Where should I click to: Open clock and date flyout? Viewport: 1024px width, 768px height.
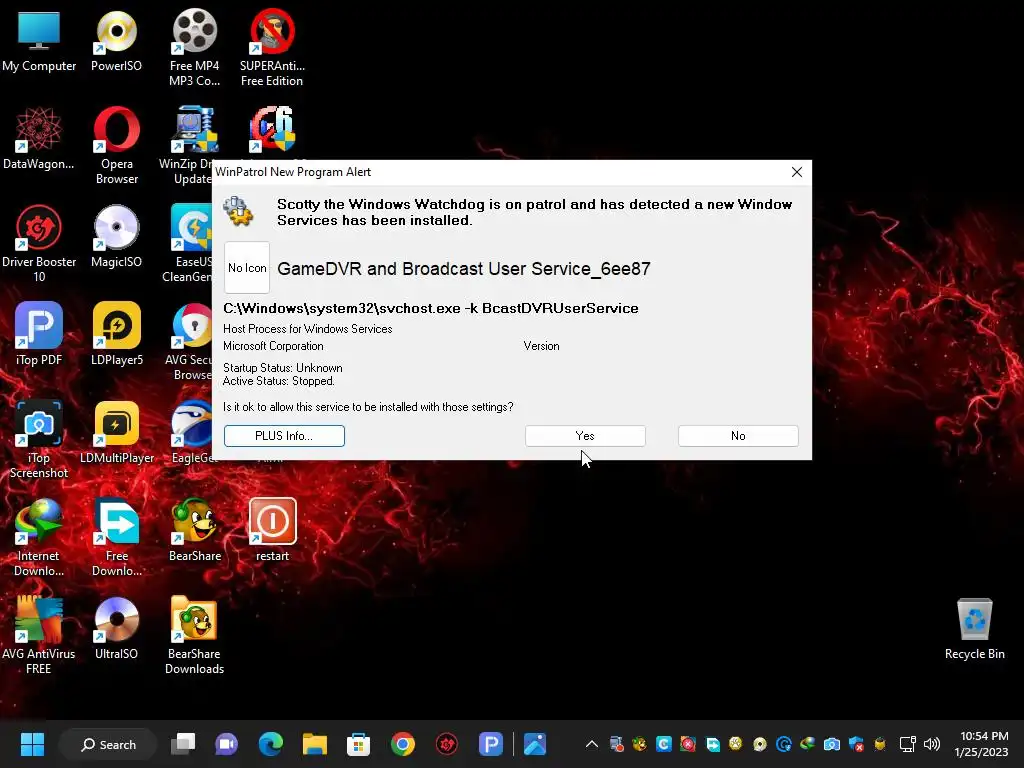click(x=982, y=744)
